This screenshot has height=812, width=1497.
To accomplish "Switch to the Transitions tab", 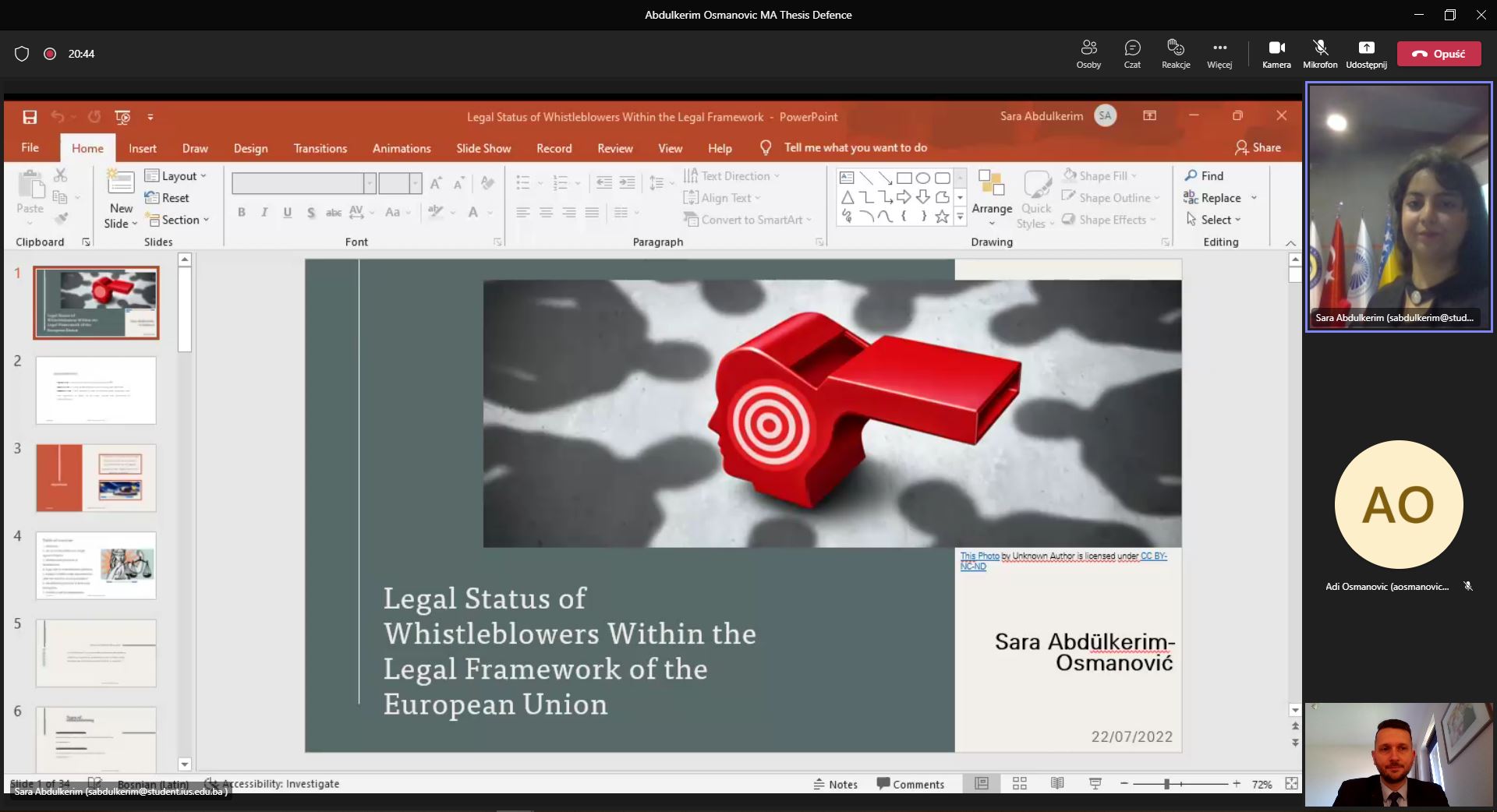I will point(320,148).
